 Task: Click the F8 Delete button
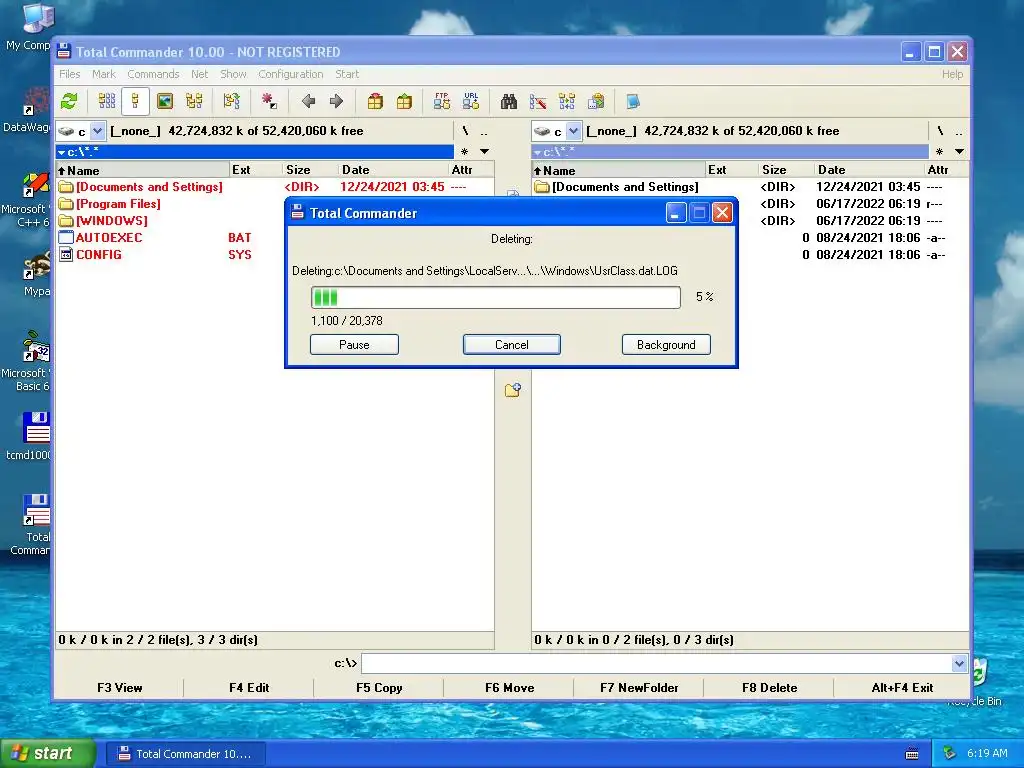[x=769, y=688]
